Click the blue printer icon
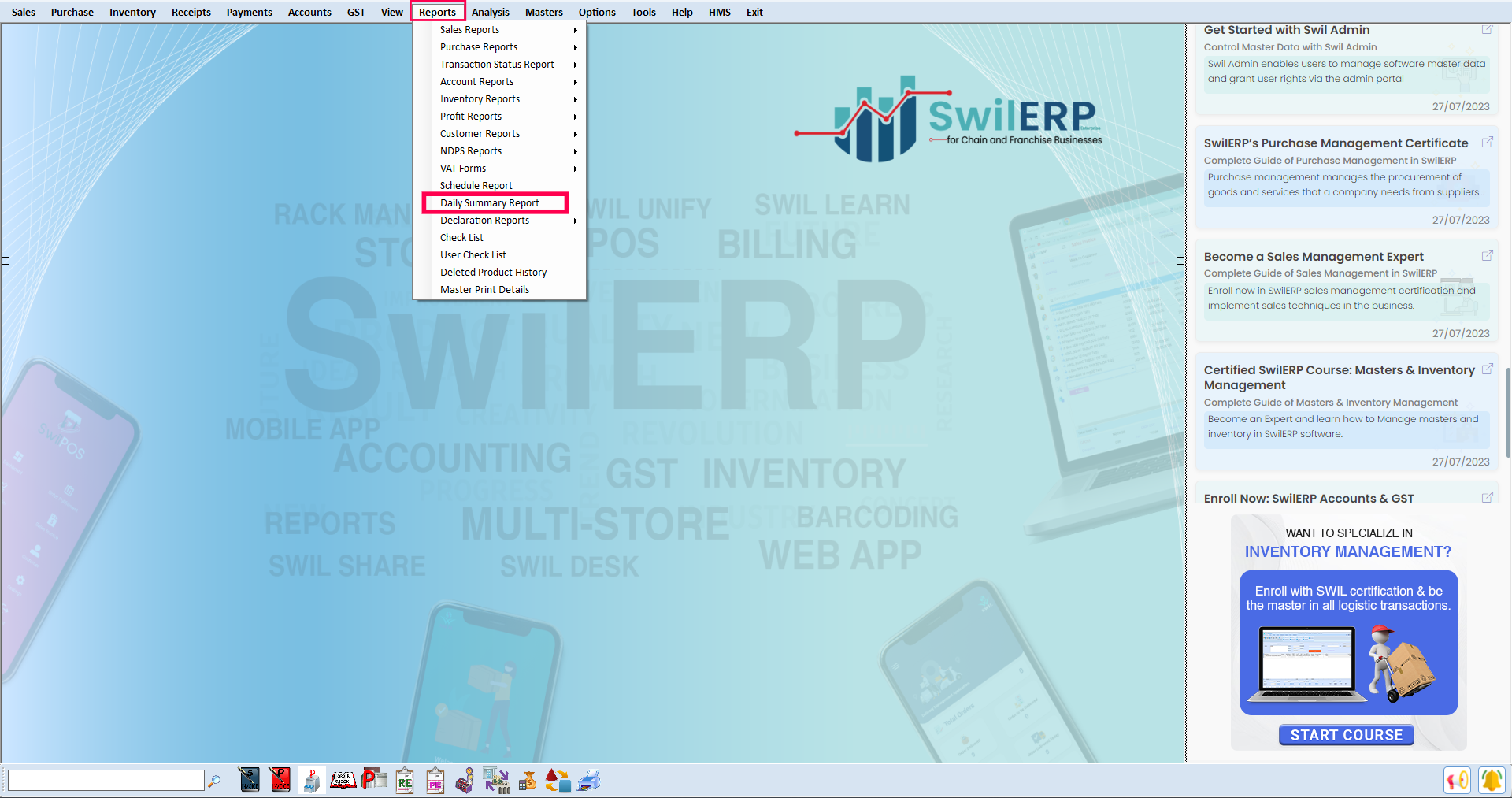 pos(589,780)
